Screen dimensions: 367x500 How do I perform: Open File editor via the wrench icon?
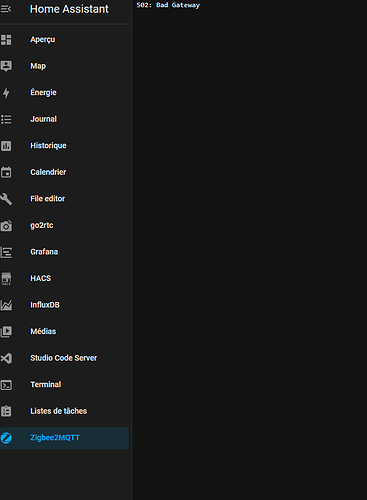click(6, 199)
